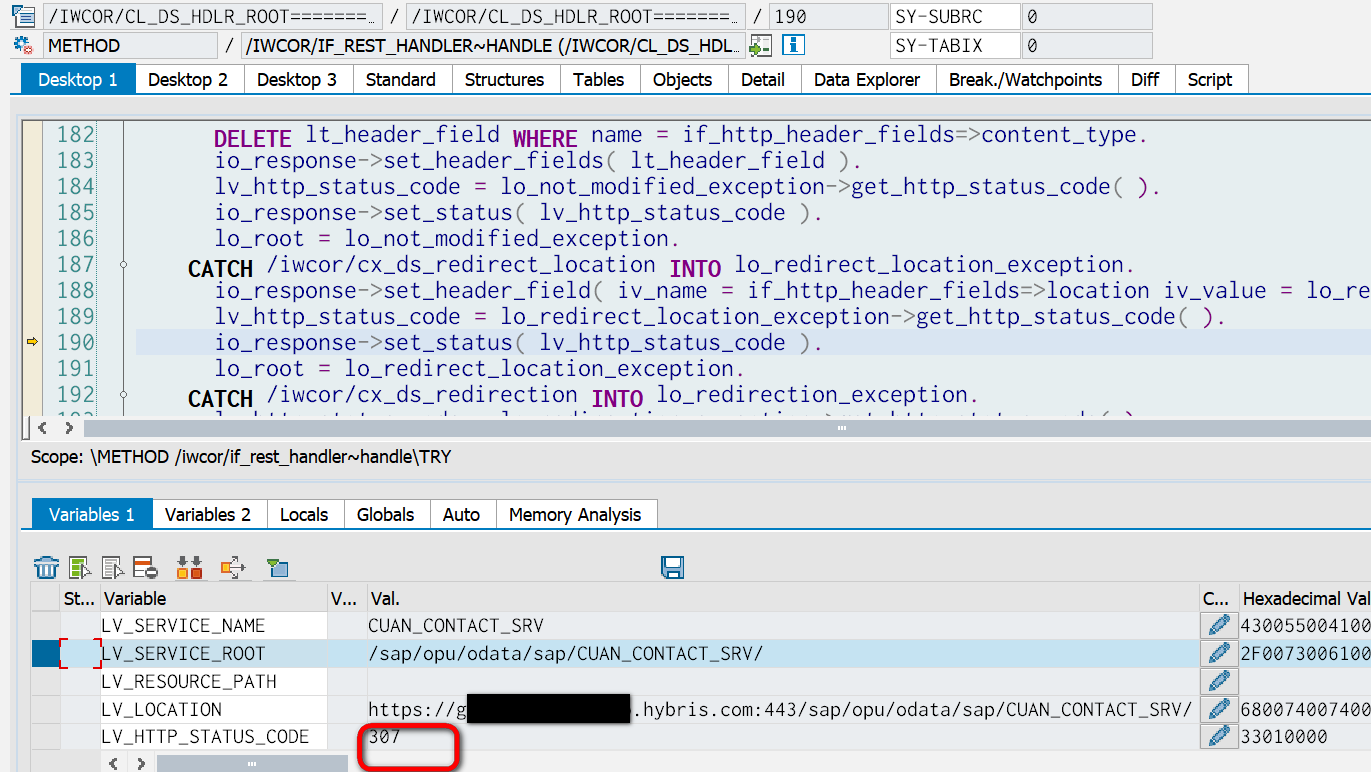Image resolution: width=1371 pixels, height=772 pixels.
Task: Click the pencil icon for LV_HTTP_STATUS_CODE
Action: (x=1218, y=737)
